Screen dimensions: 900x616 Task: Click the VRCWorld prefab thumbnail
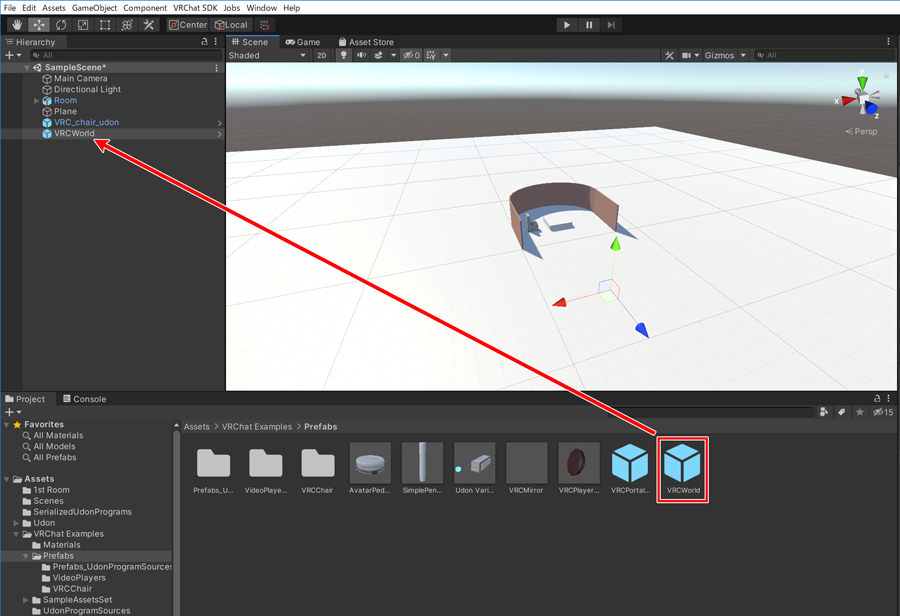(x=682, y=464)
